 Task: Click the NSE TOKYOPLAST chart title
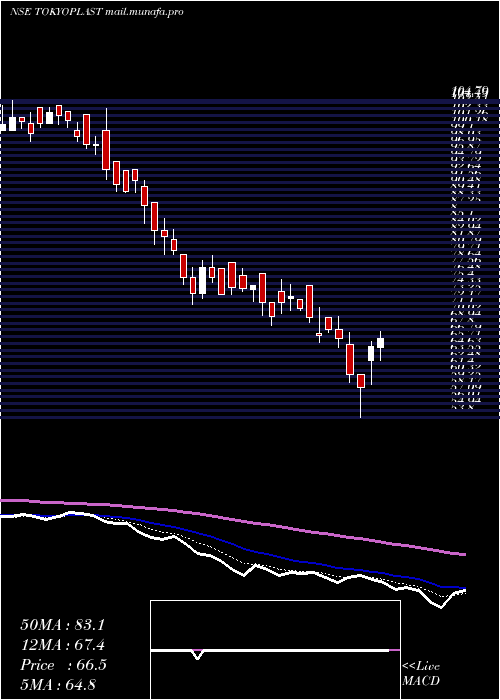[x=97, y=12]
